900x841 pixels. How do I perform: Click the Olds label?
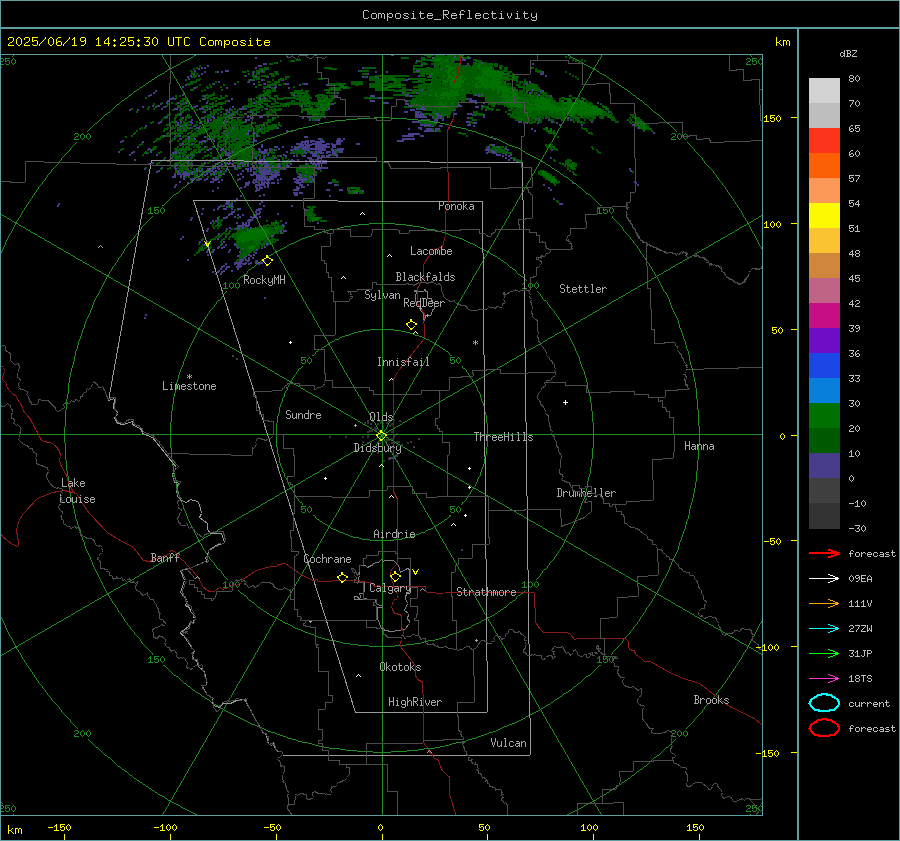tap(381, 417)
